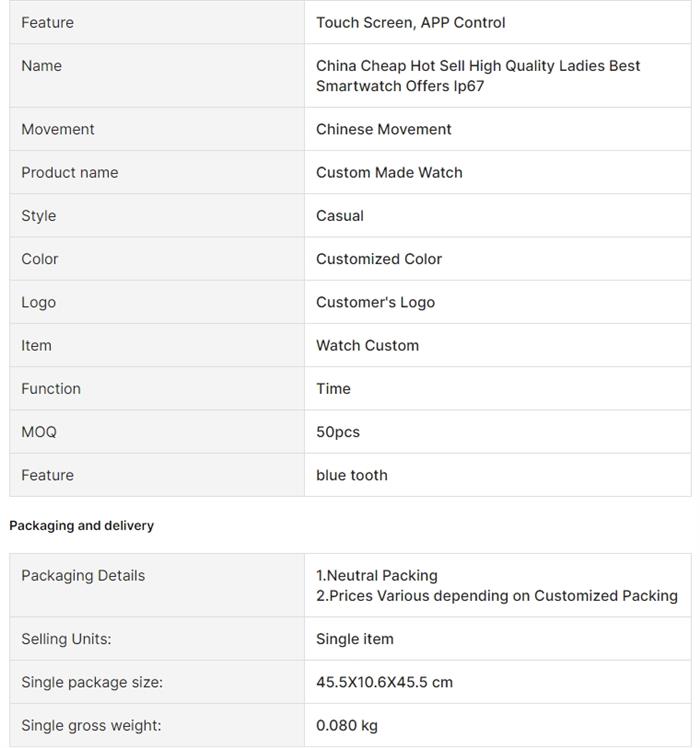The image size is (700, 748).
Task: Click the "Single gross weight:" label
Action: (x=91, y=725)
